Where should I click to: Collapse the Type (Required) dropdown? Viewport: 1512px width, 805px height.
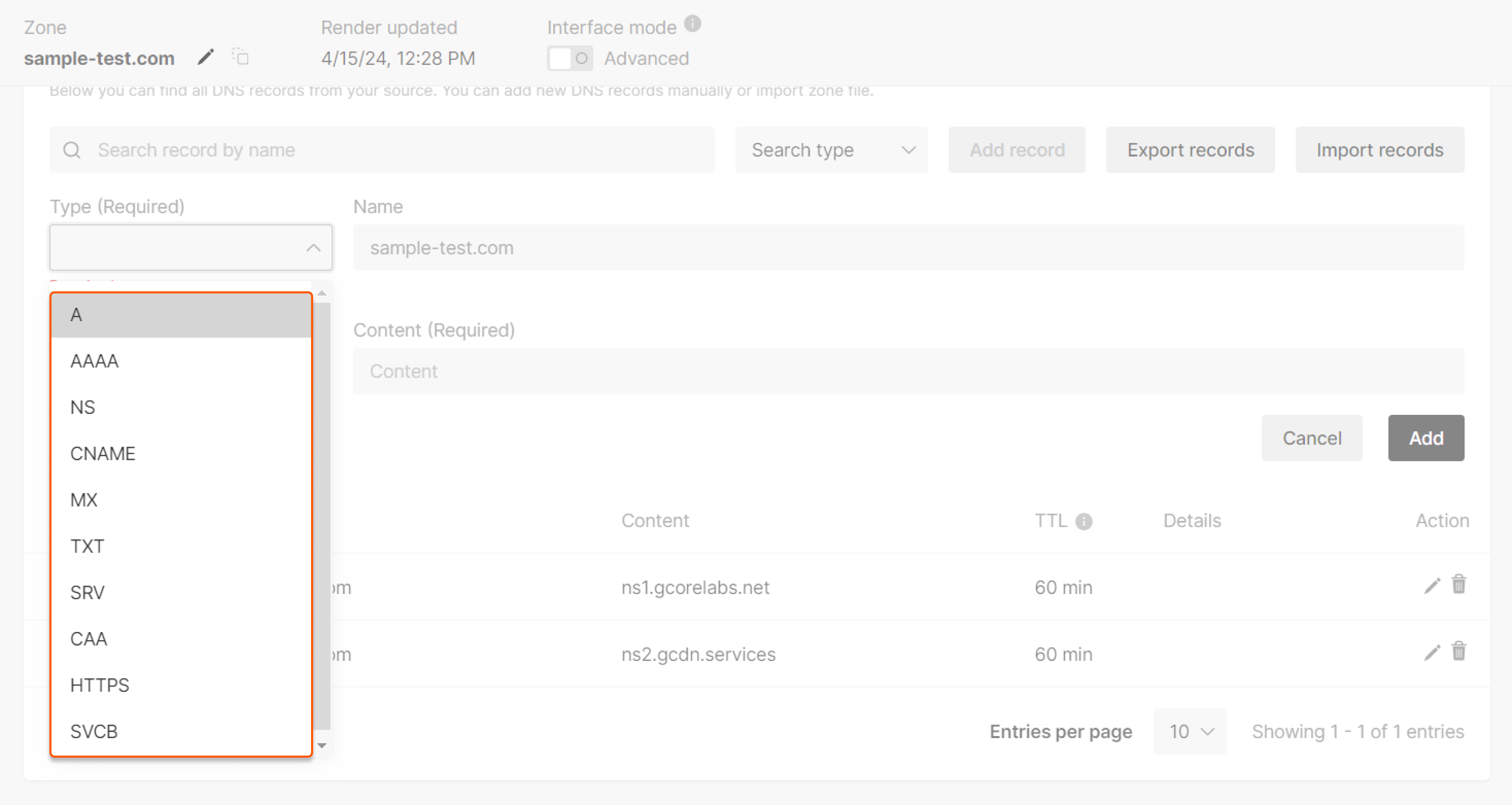(x=313, y=247)
